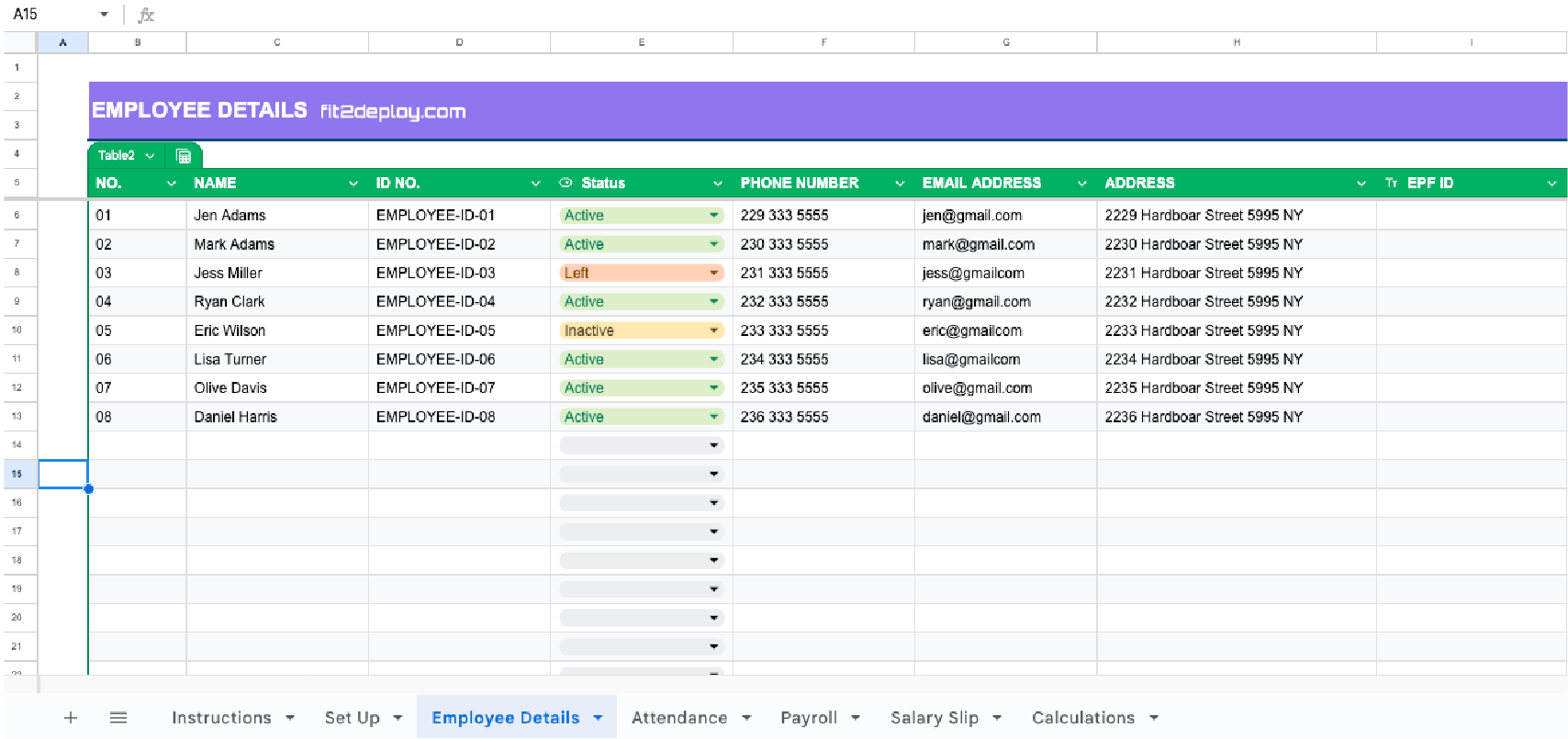
Task: Select the jen@gmail.com email cell
Action: point(1006,216)
